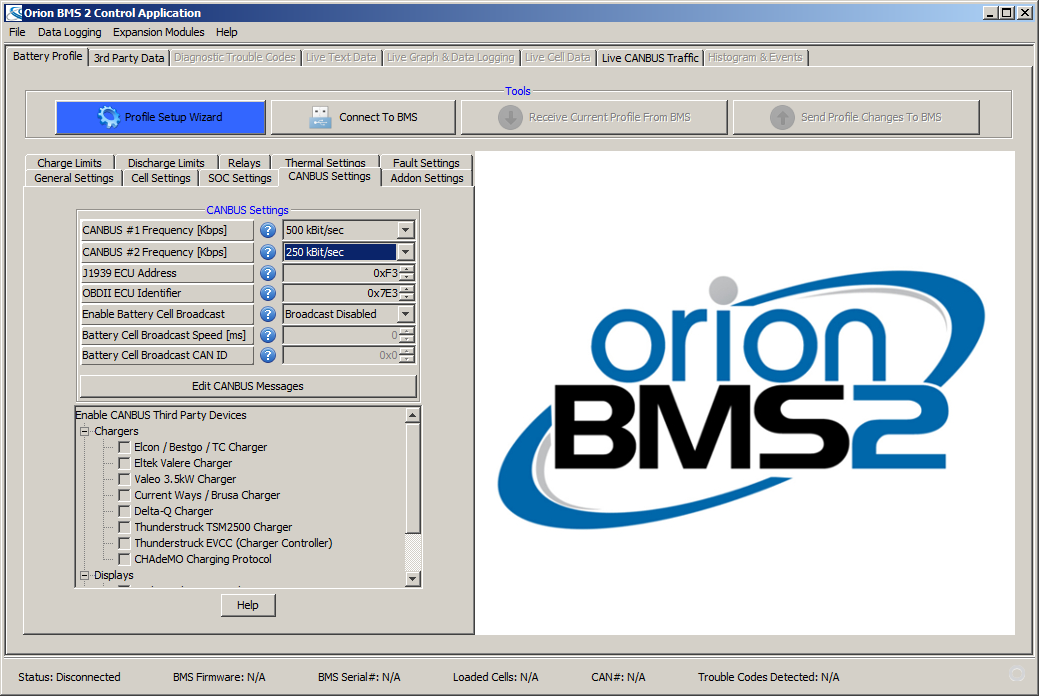1039x696 pixels.
Task: Check Thunderstruck EVCC (Charger Controller)
Action: [x=124, y=543]
